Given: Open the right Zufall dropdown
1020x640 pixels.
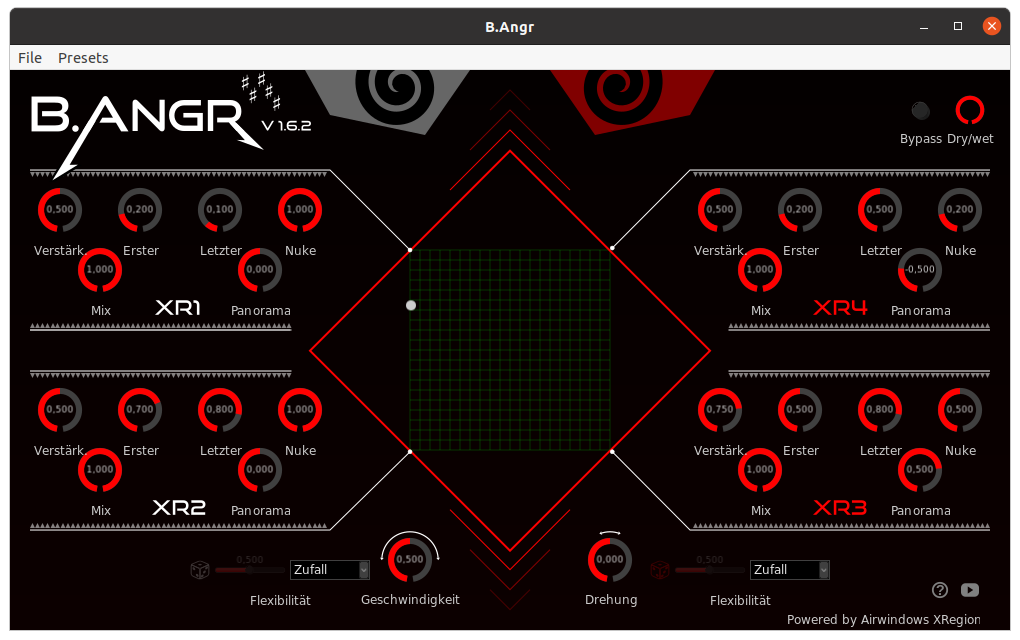Looking at the screenshot, I should click(x=790, y=570).
